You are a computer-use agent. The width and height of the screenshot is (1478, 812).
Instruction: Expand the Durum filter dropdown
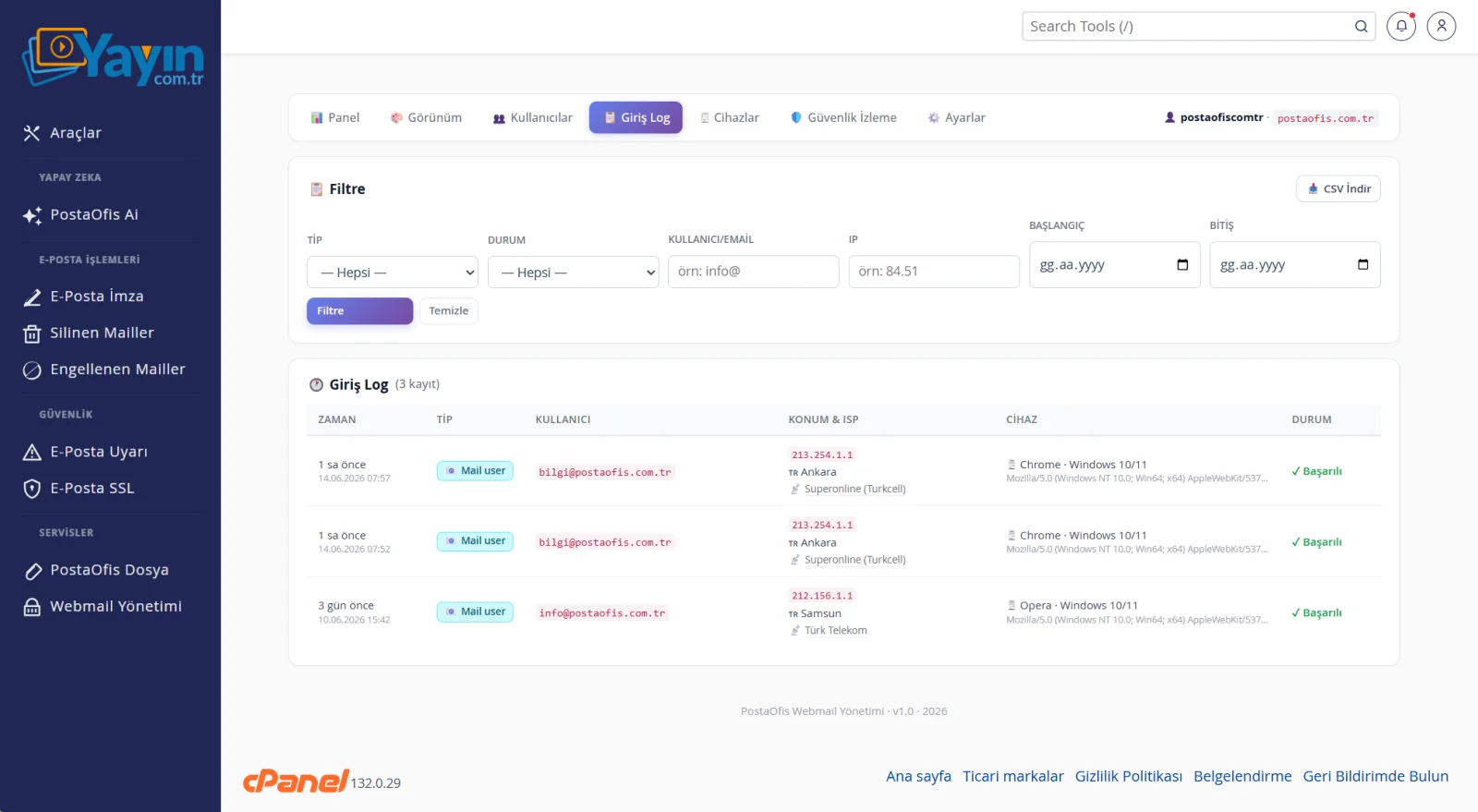coord(573,273)
